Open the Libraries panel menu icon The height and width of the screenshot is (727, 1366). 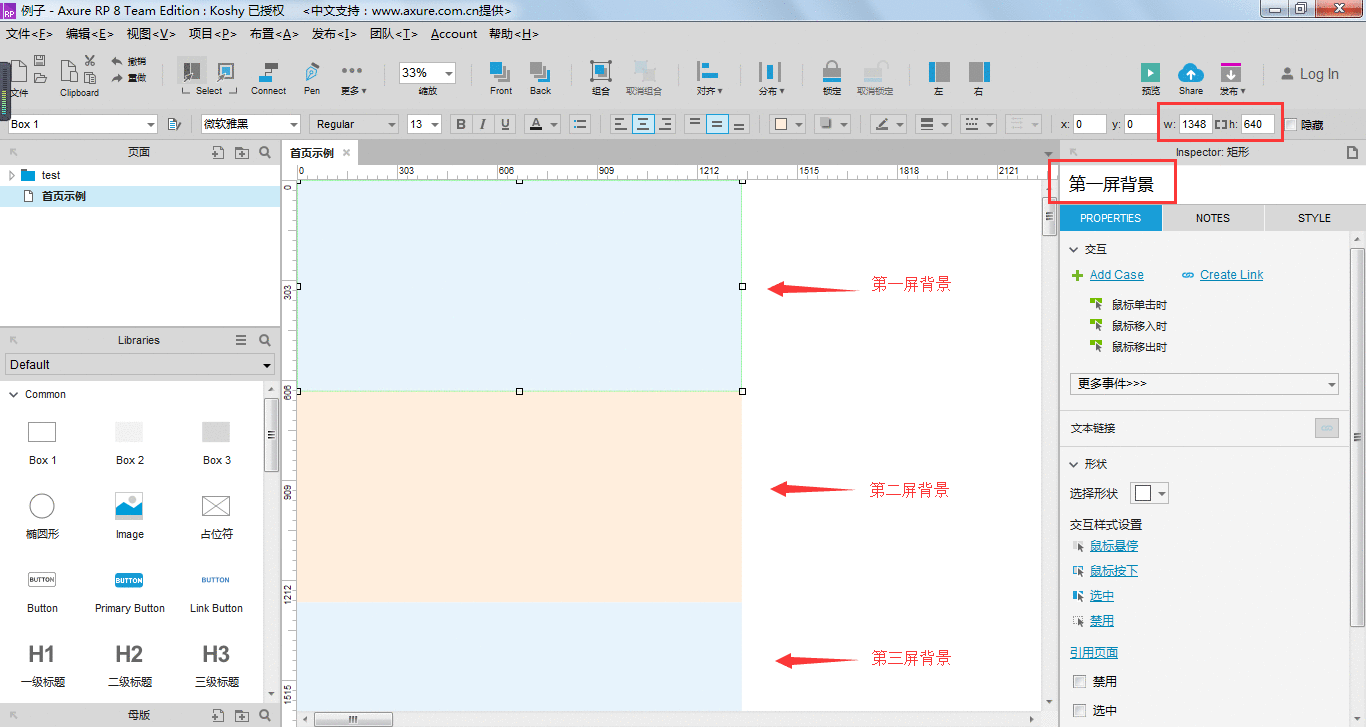tap(241, 340)
